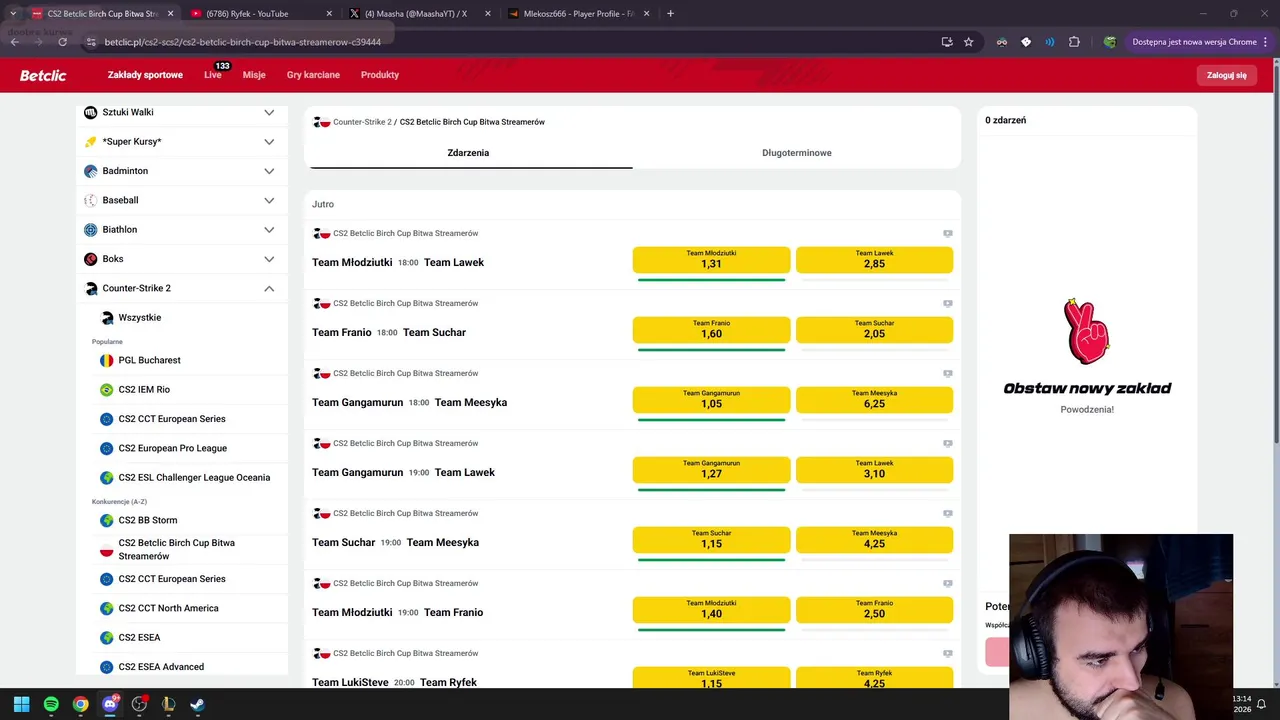The width and height of the screenshot is (1280, 720).
Task: Select the Zdarzenia tab
Action: [x=468, y=153]
